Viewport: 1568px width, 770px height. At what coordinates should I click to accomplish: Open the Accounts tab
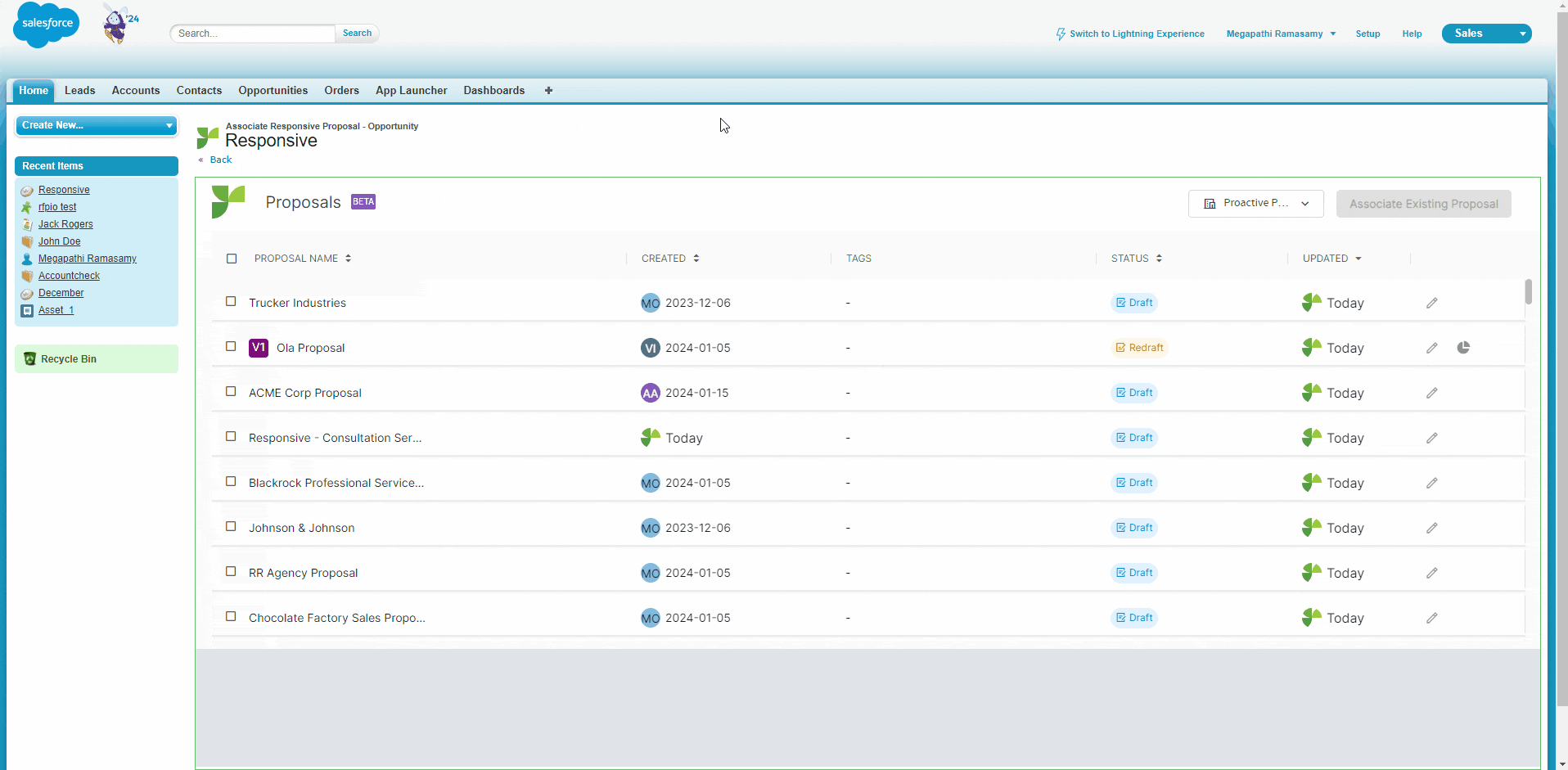click(136, 91)
